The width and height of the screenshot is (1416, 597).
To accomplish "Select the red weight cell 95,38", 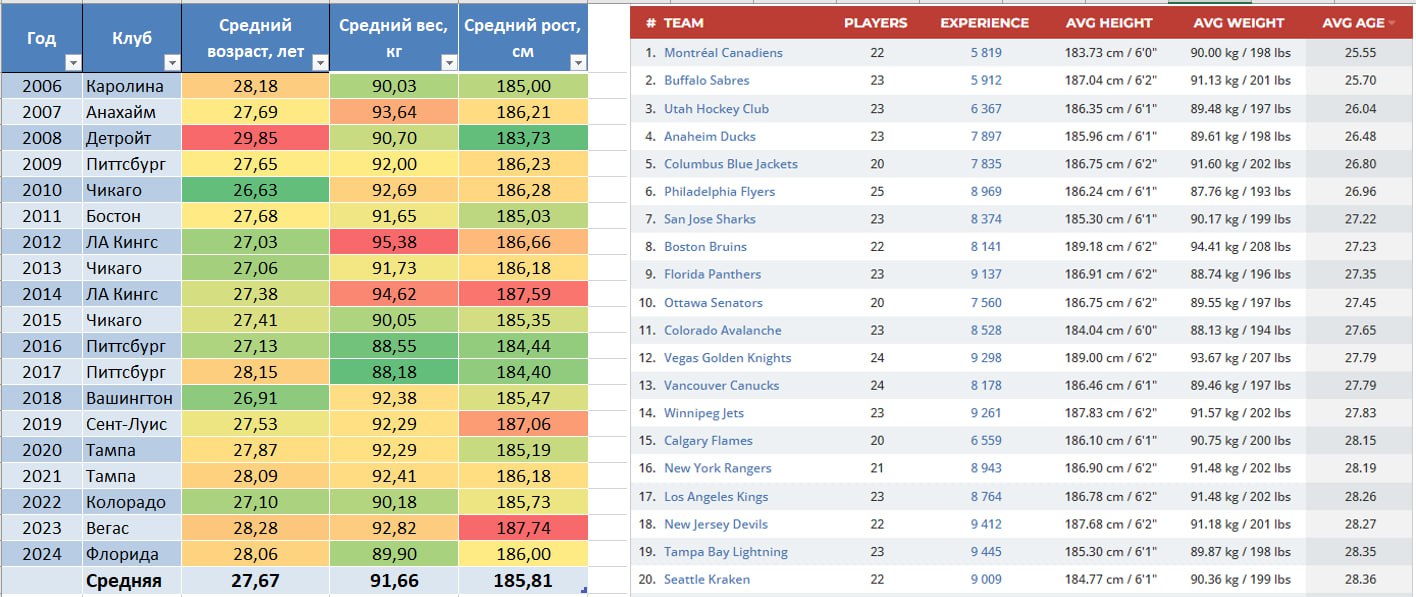I will 394,243.
